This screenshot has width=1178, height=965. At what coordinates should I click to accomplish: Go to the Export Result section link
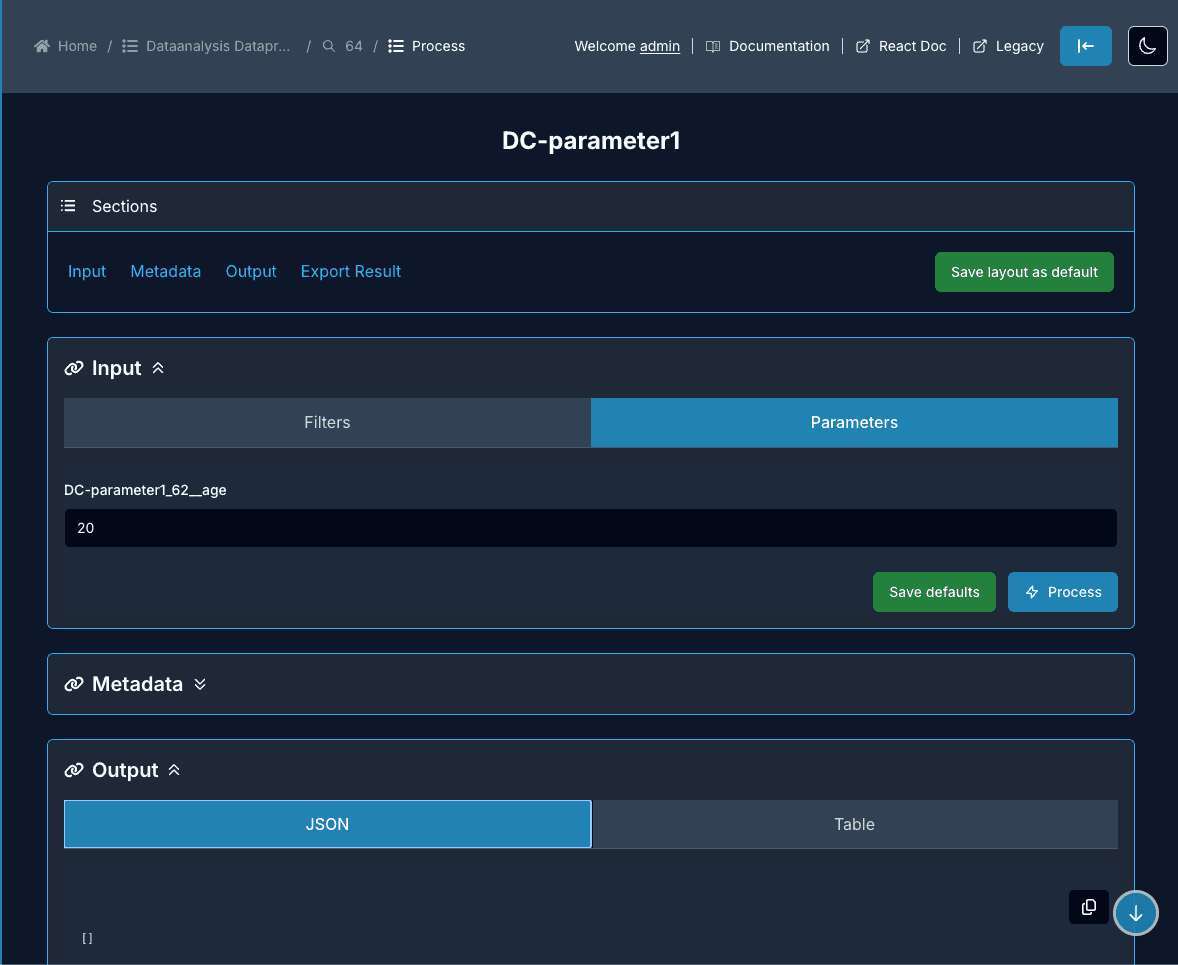pyautogui.click(x=351, y=271)
